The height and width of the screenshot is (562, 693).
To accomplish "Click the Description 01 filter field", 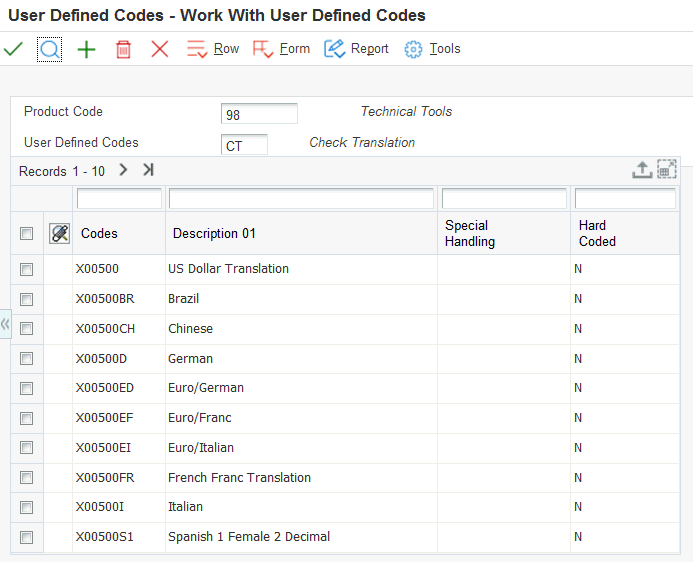I will pyautogui.click(x=301, y=198).
